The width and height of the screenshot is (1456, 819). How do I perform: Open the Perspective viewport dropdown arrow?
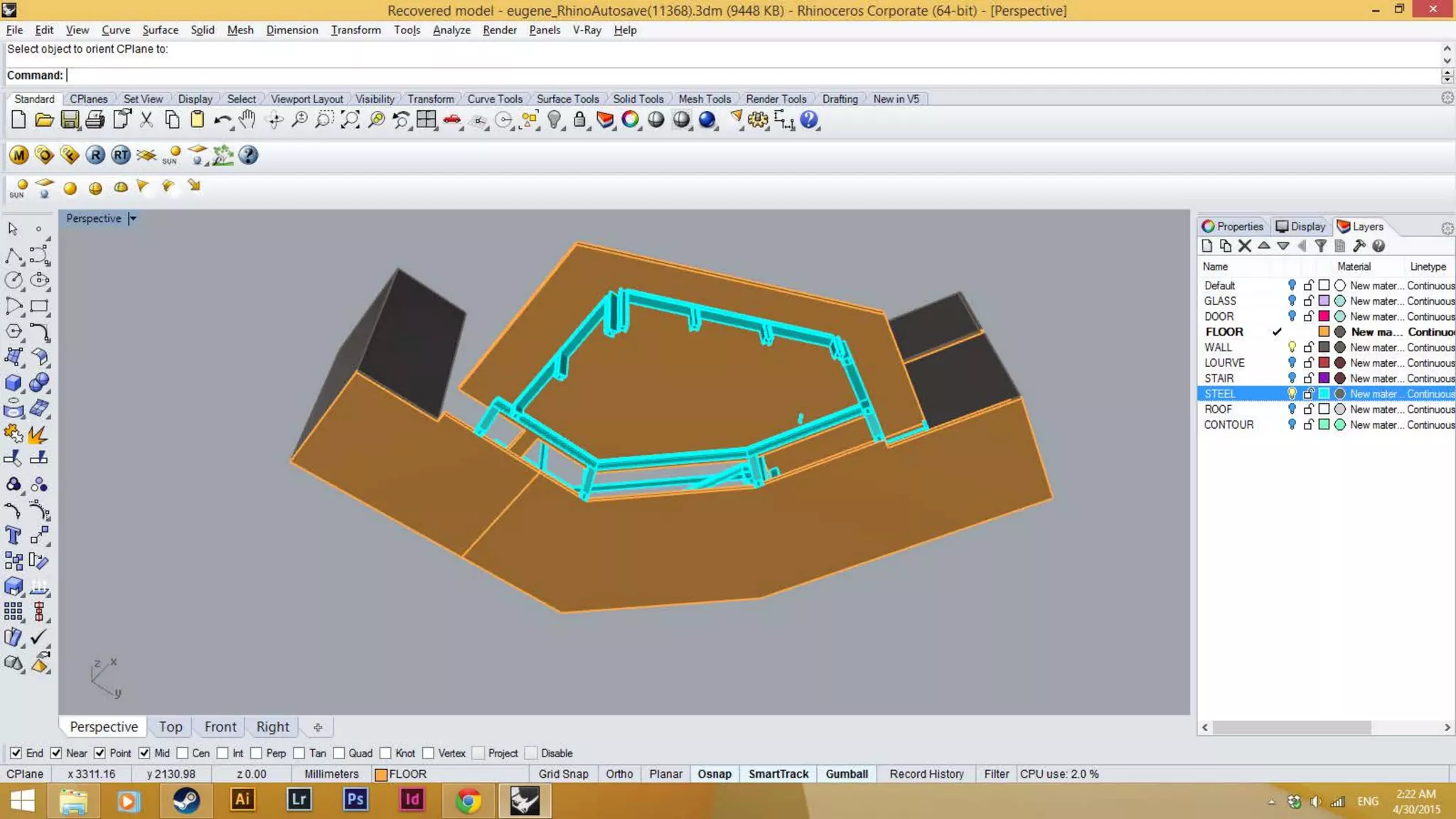click(133, 218)
